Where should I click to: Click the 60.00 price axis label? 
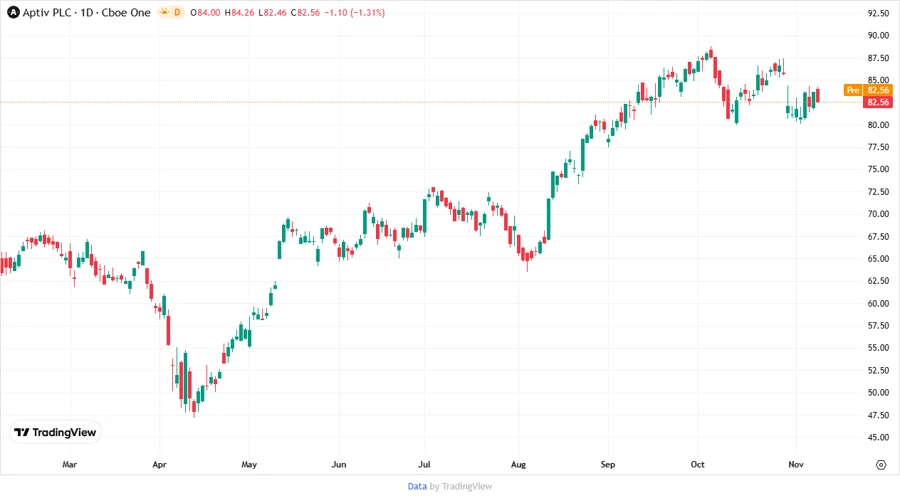[x=878, y=303]
